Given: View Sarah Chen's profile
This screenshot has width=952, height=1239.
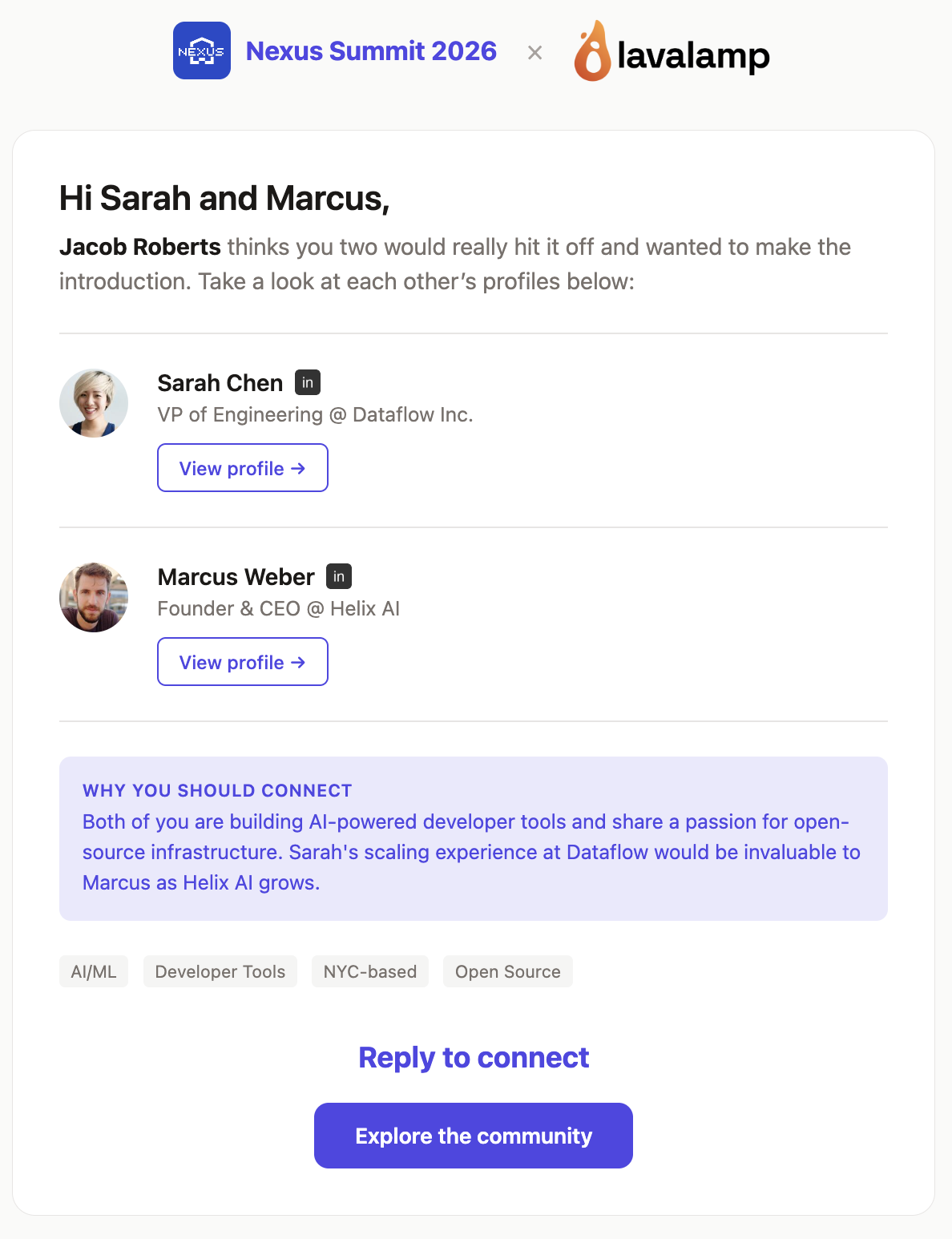Looking at the screenshot, I should tap(242, 468).
